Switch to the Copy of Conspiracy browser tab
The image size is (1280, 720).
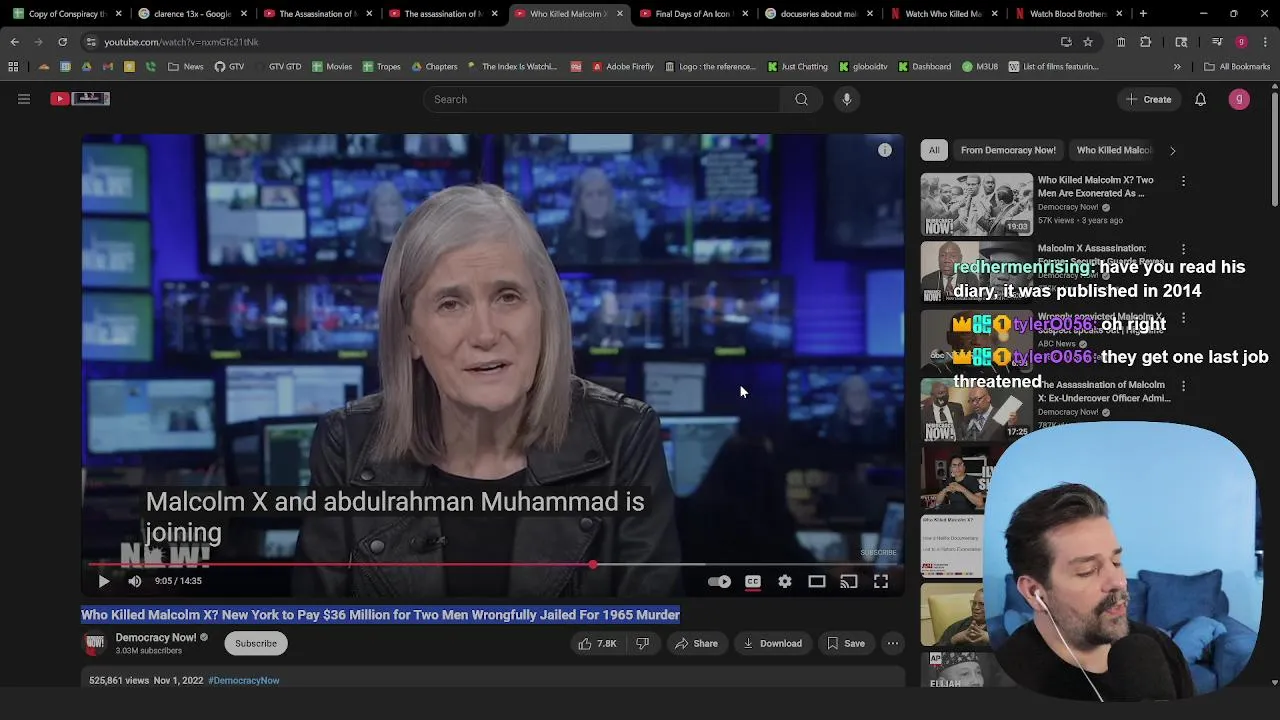(66, 14)
